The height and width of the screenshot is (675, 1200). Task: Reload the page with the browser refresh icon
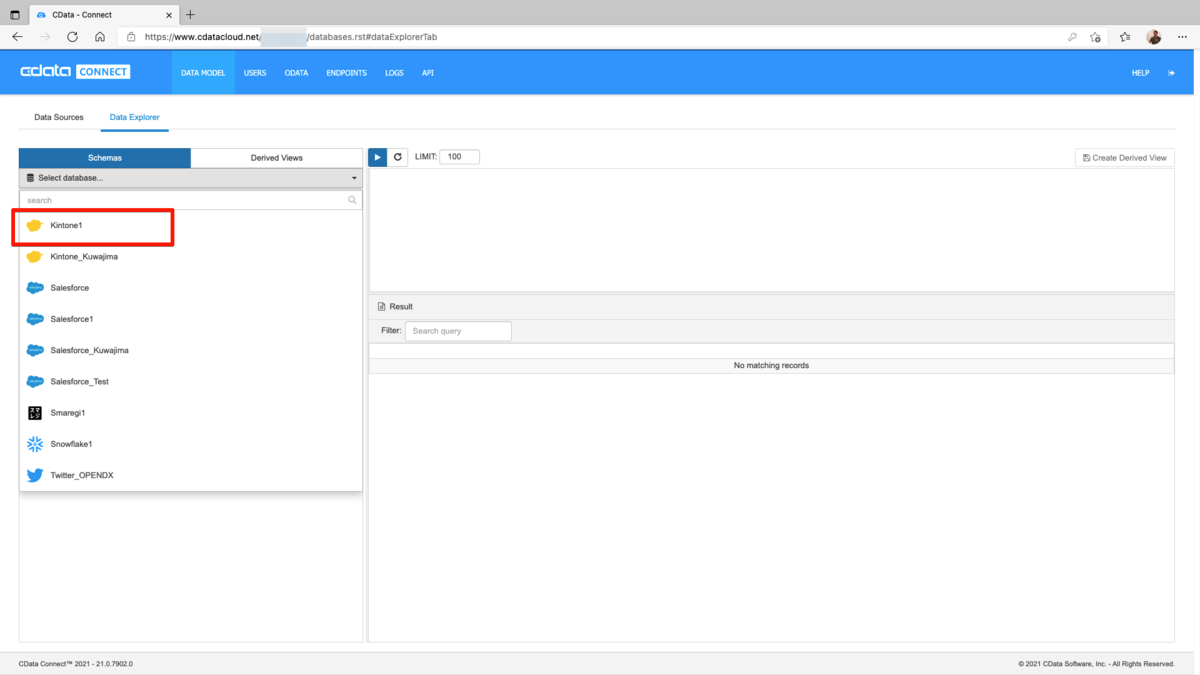coord(72,37)
